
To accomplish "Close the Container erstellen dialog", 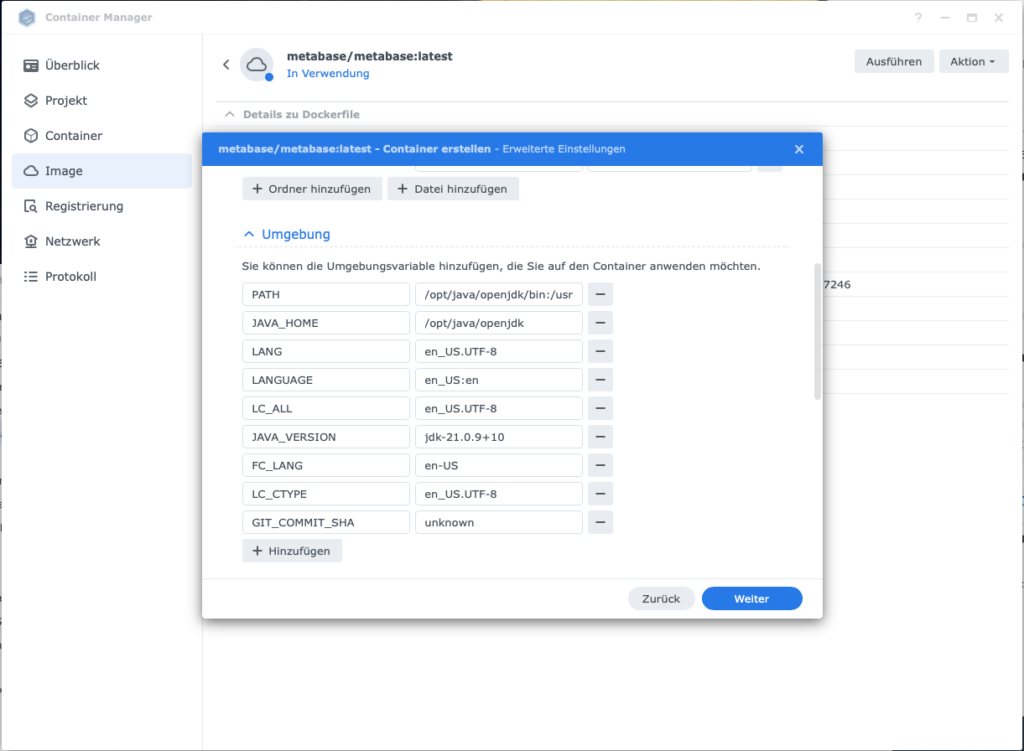I will (799, 149).
